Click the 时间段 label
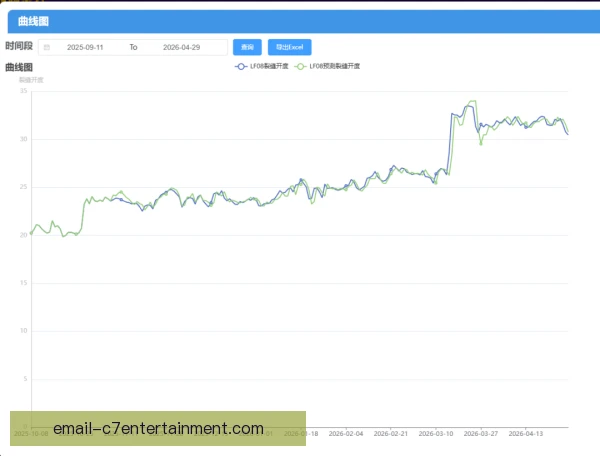 (19, 46)
